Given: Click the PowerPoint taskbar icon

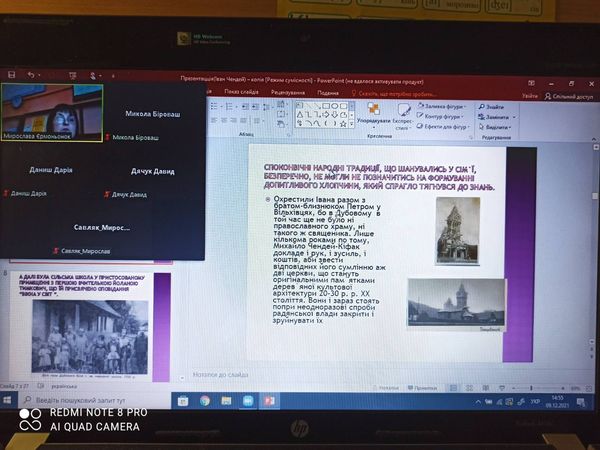Looking at the screenshot, I should (x=269, y=401).
